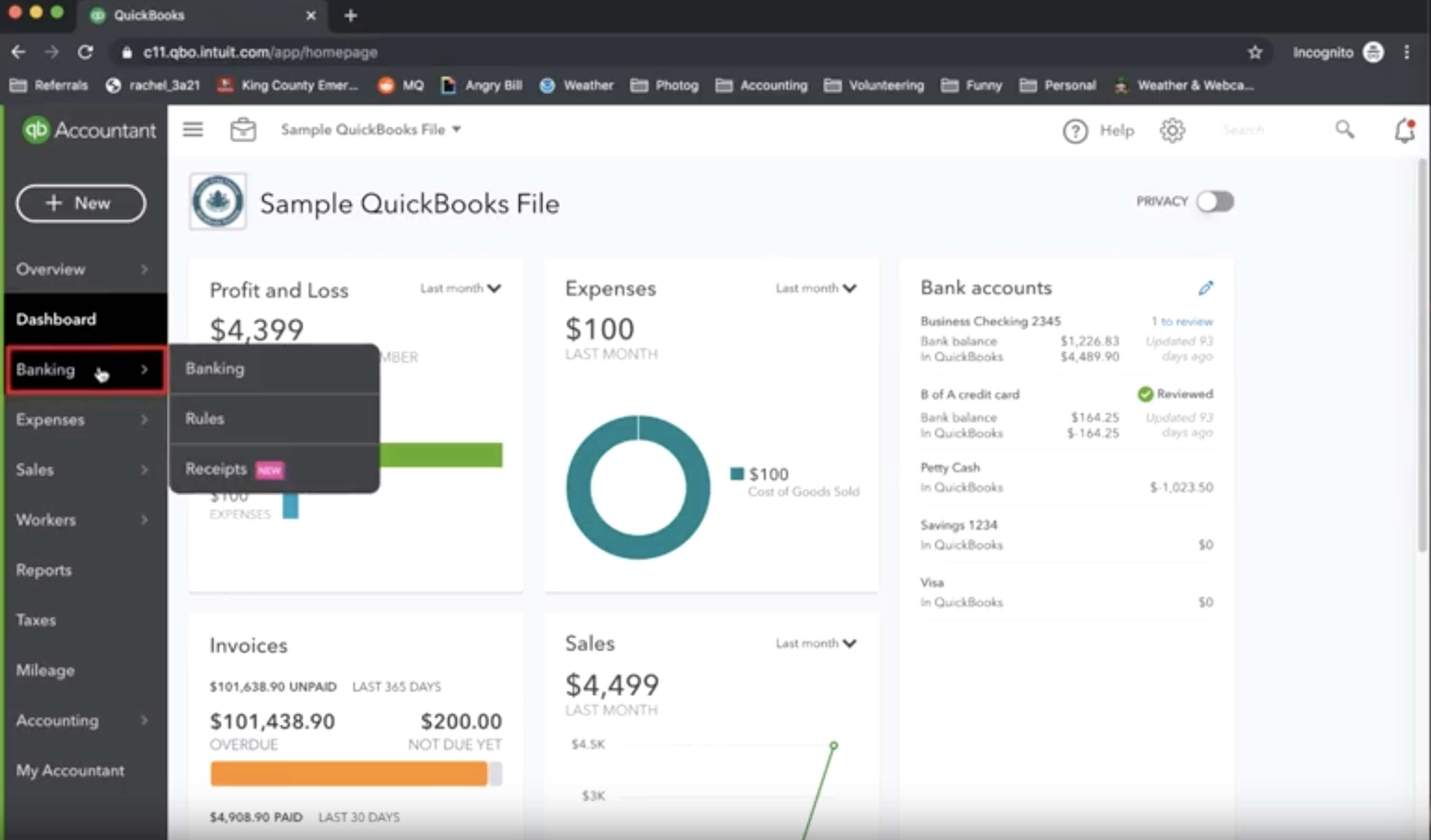Open Profit and Loss Last month dropdown

[461, 289]
